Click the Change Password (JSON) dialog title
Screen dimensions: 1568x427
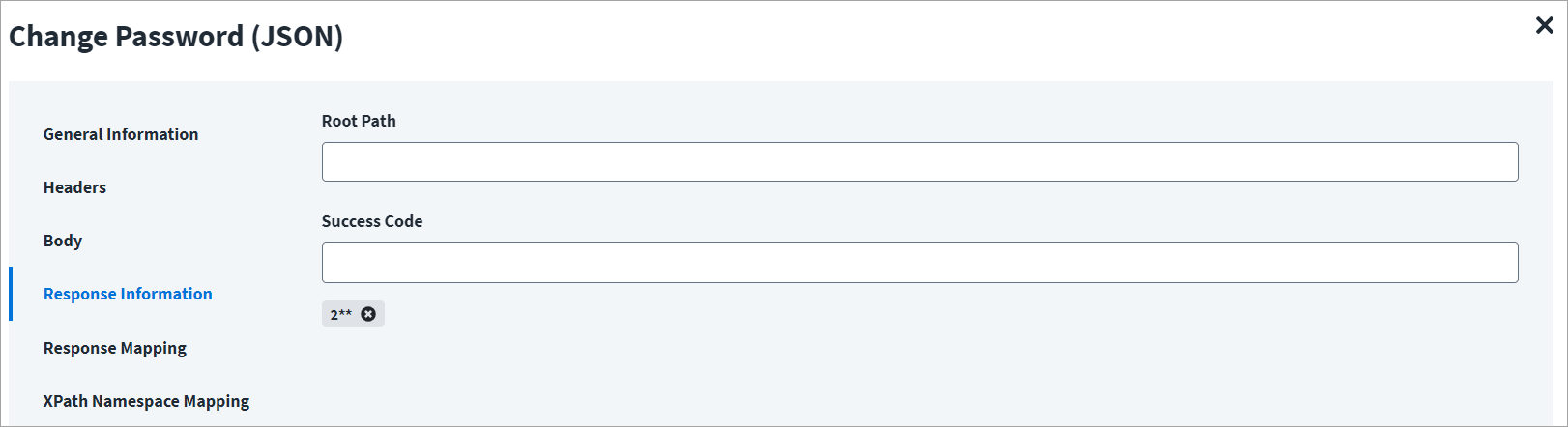point(176,37)
